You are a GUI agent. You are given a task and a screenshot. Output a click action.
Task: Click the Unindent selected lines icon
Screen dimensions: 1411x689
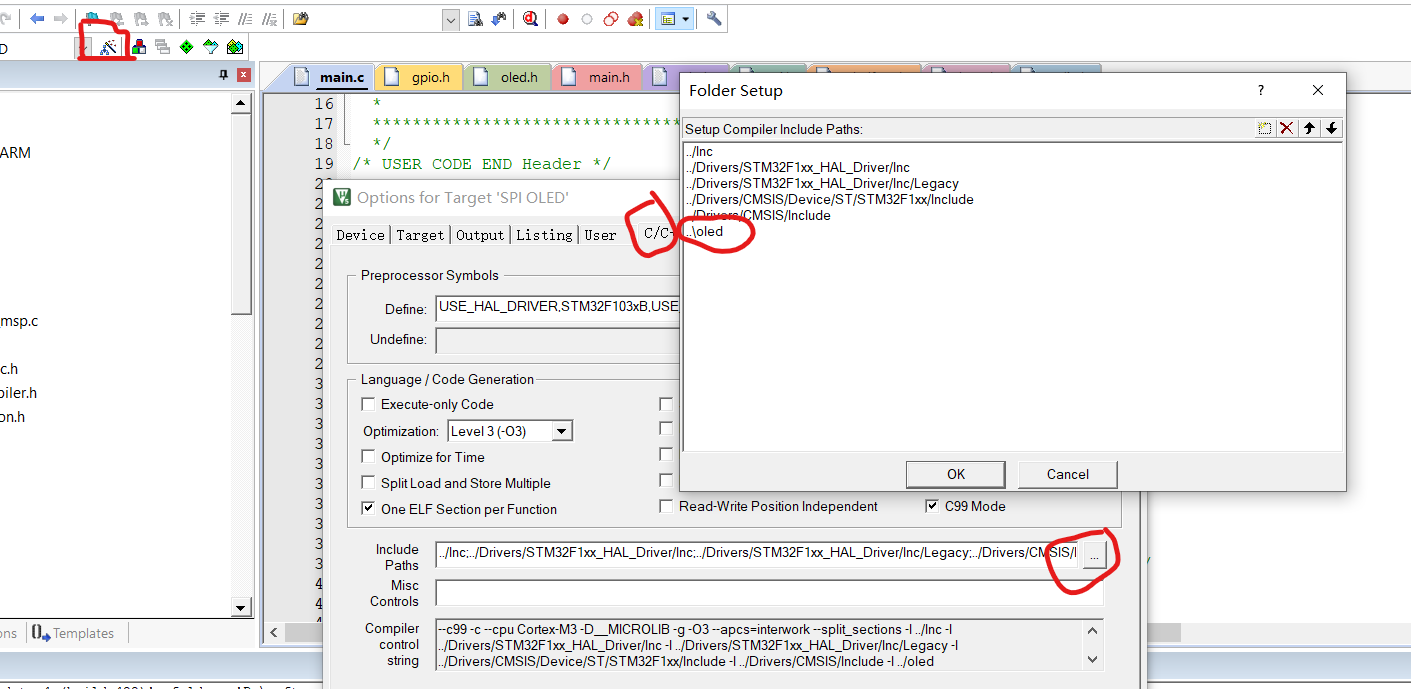click(x=220, y=19)
